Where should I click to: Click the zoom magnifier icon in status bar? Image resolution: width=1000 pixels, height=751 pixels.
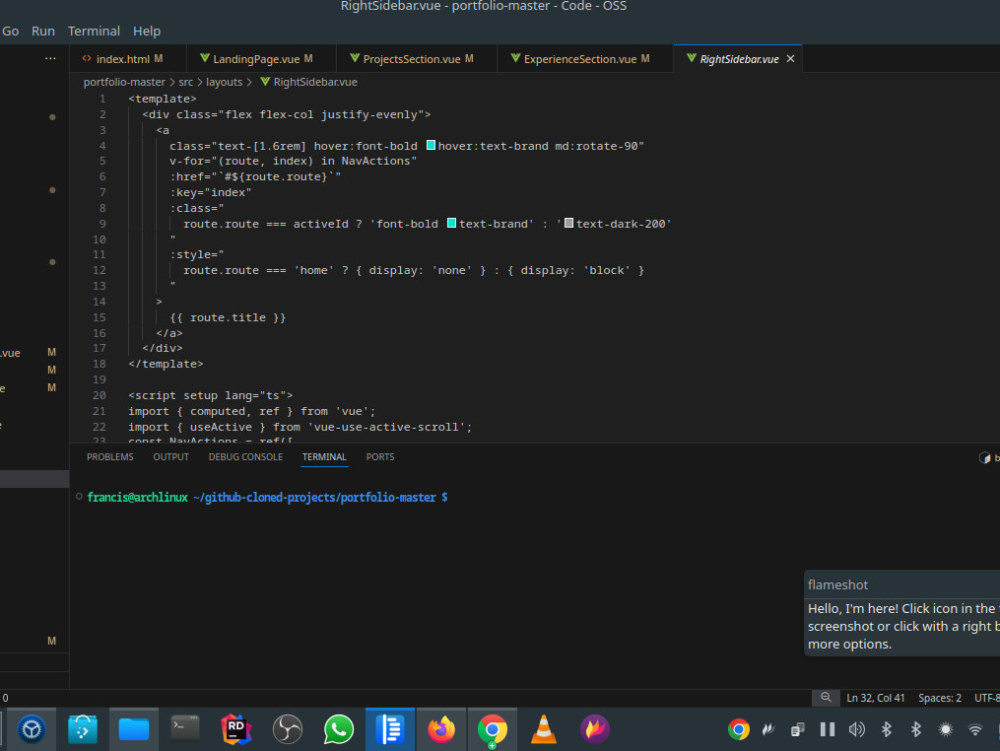point(826,697)
